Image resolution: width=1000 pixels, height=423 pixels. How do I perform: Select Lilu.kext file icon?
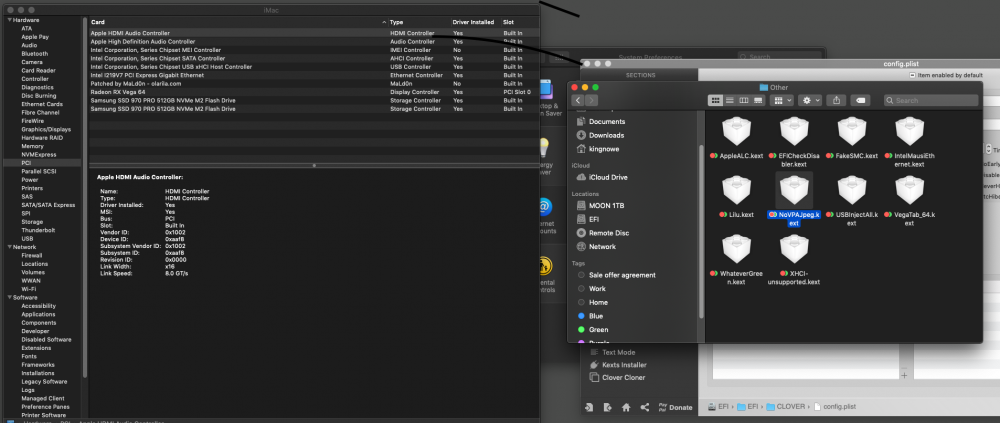[737, 190]
